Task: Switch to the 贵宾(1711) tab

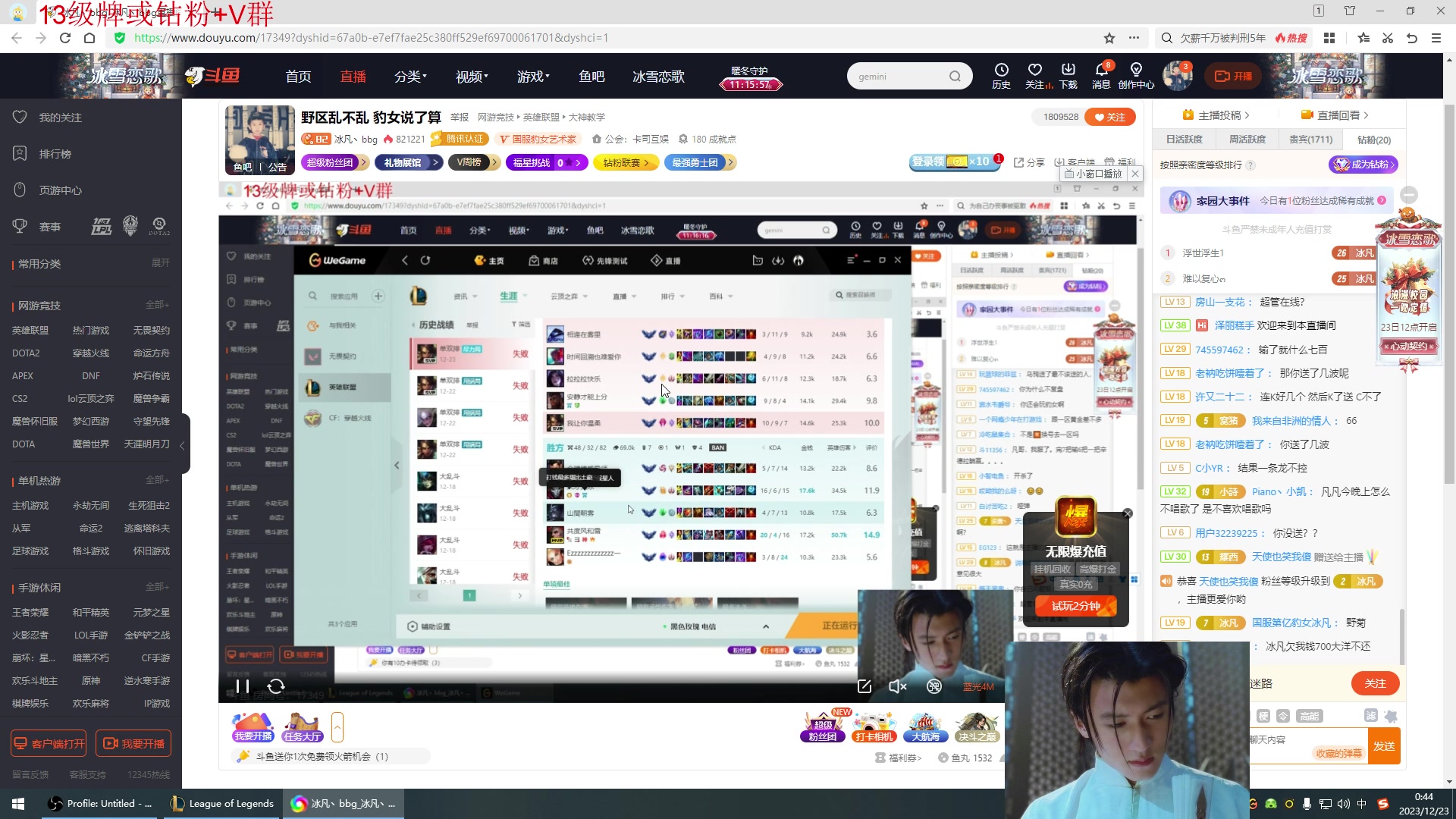Action: pos(1311,140)
